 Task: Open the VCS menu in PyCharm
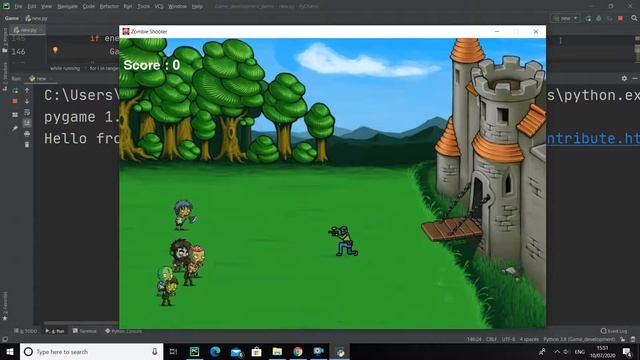[x=159, y=7]
